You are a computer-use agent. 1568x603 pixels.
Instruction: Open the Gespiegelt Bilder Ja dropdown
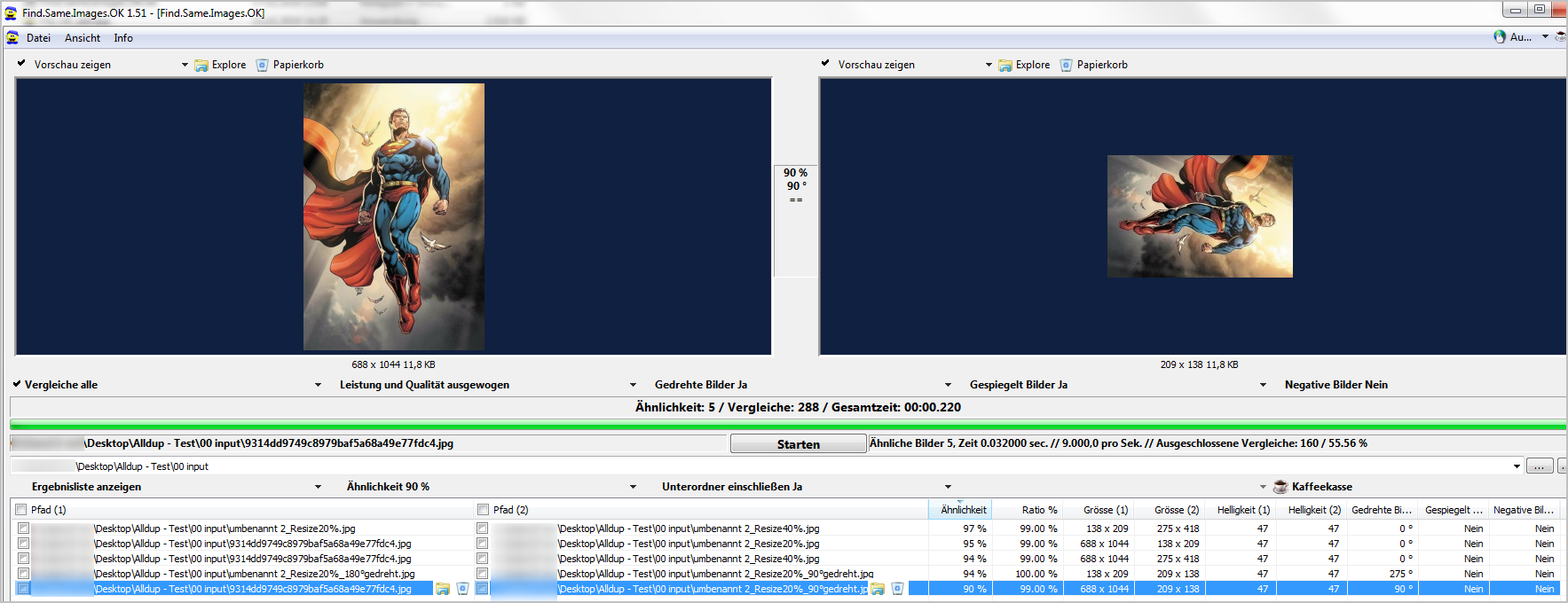[1263, 385]
